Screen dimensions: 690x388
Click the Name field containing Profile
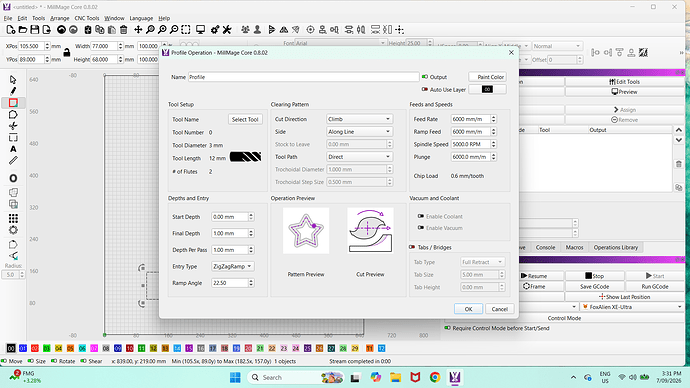[304, 77]
